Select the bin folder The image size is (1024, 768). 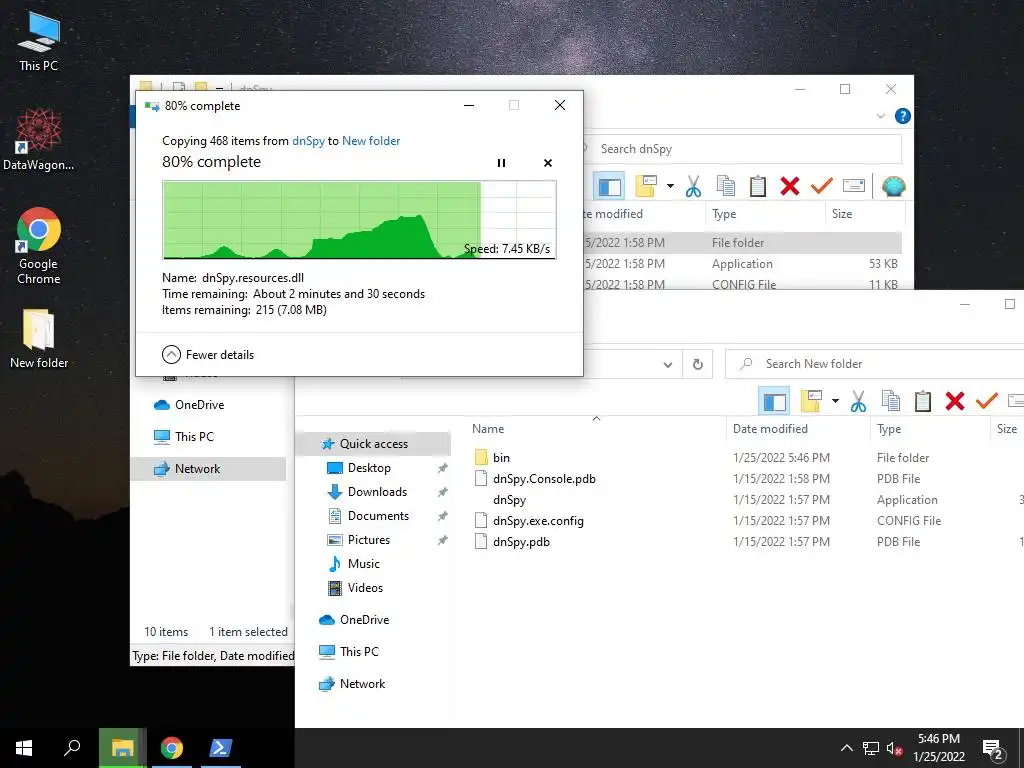click(501, 458)
